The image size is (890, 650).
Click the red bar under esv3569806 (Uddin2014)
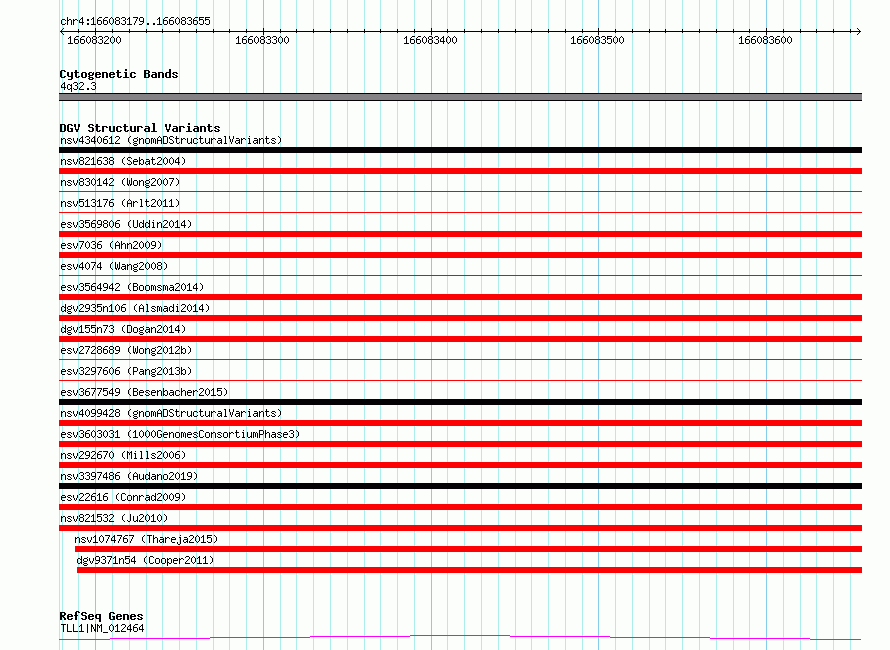(x=460, y=234)
